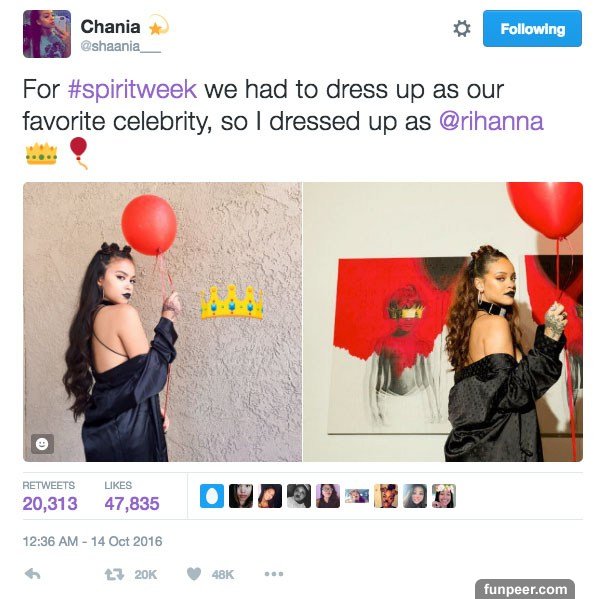View the 47,835 likes list

pyautogui.click(x=132, y=496)
